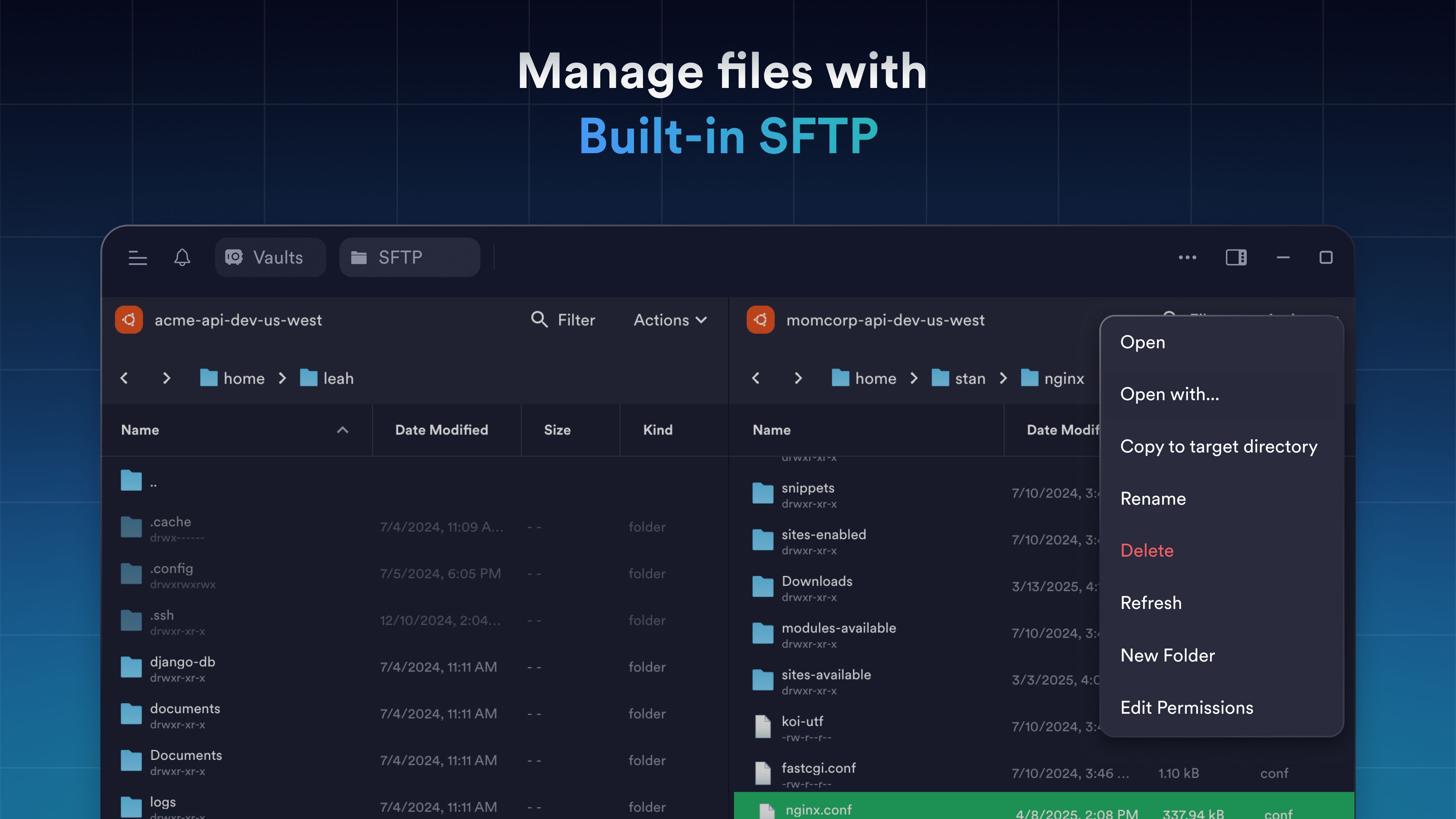This screenshot has width=1456, height=819.
Task: Click the Ubuntu icon for momcorp-api-dev-us-west
Action: [760, 319]
